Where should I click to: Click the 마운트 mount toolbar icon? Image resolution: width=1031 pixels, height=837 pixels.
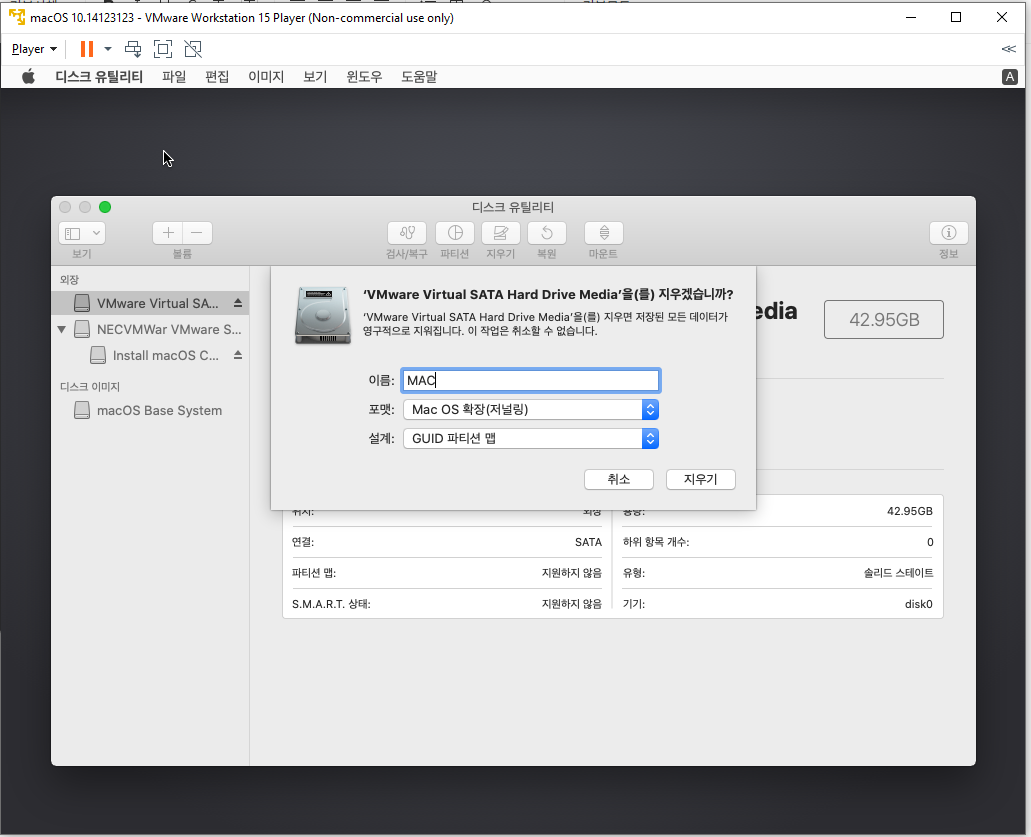pos(604,233)
